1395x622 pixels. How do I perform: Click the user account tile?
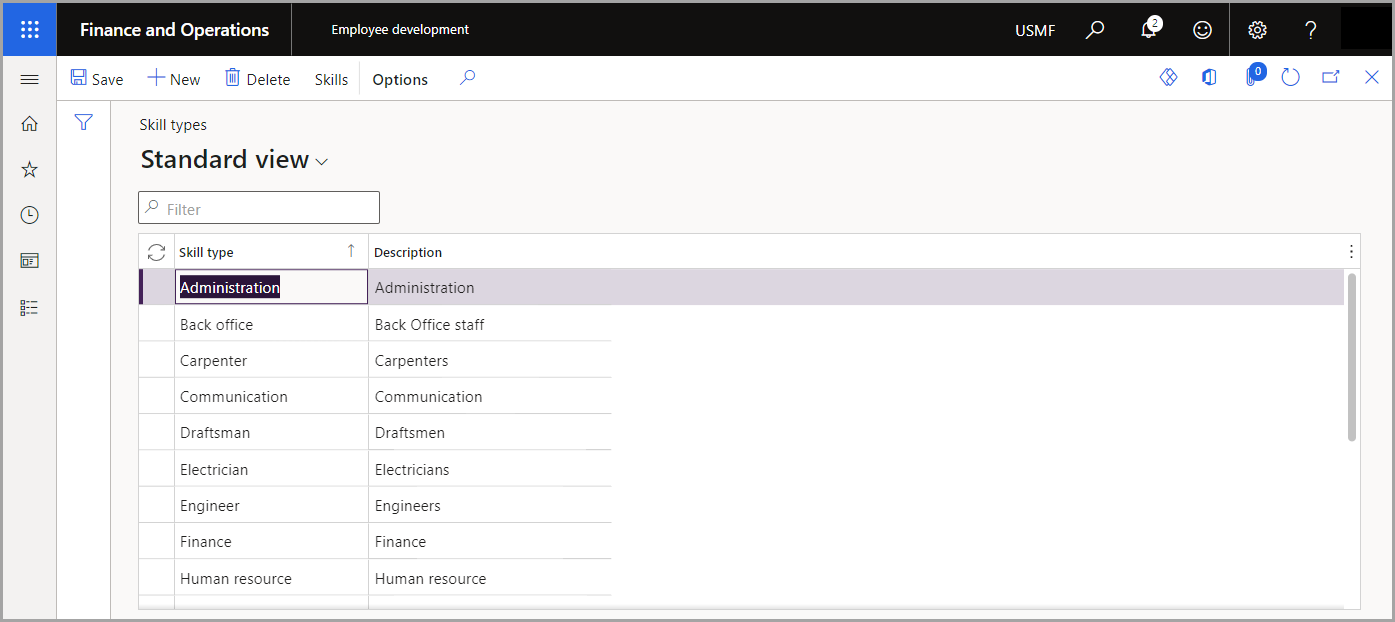[1365, 30]
